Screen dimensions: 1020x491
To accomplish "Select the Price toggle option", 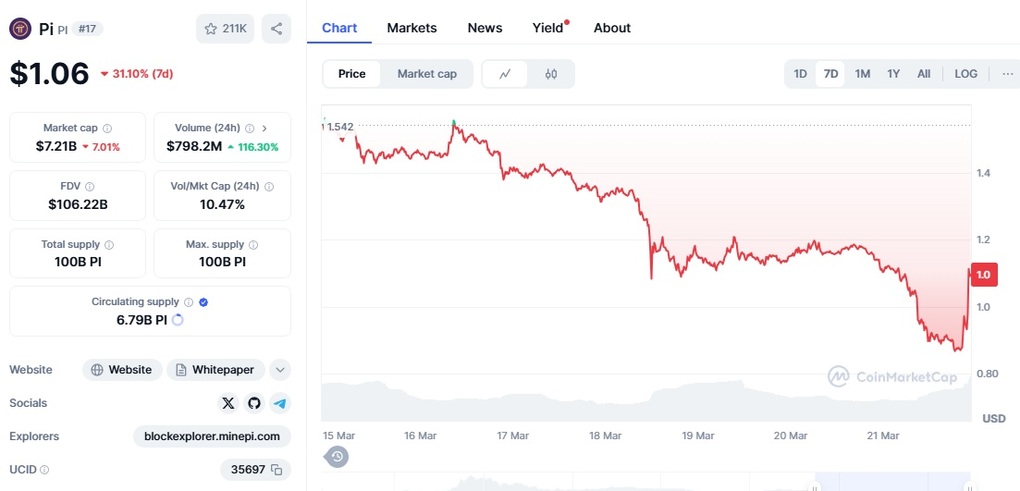I will (352, 74).
